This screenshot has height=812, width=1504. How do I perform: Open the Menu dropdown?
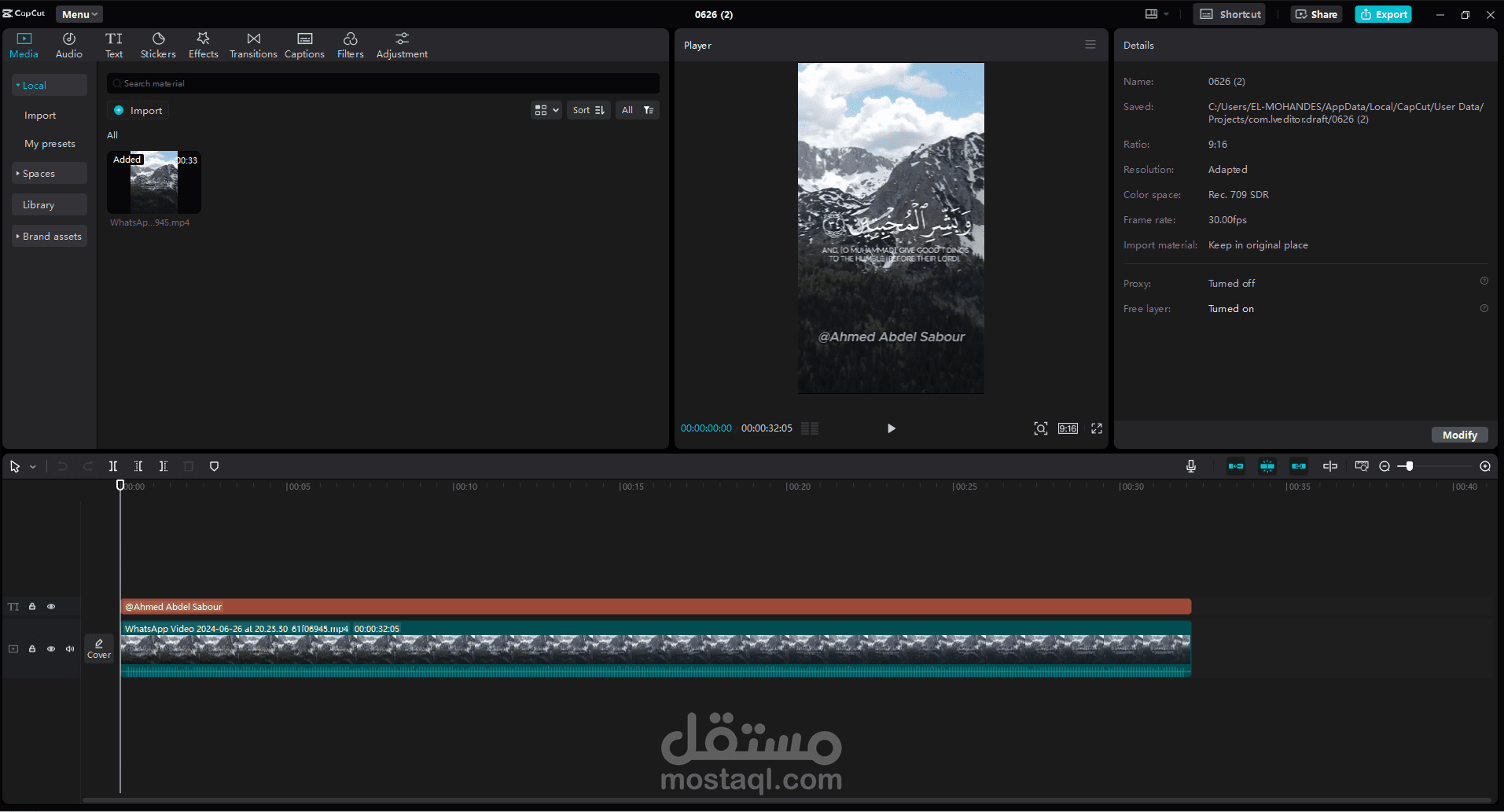(x=79, y=14)
